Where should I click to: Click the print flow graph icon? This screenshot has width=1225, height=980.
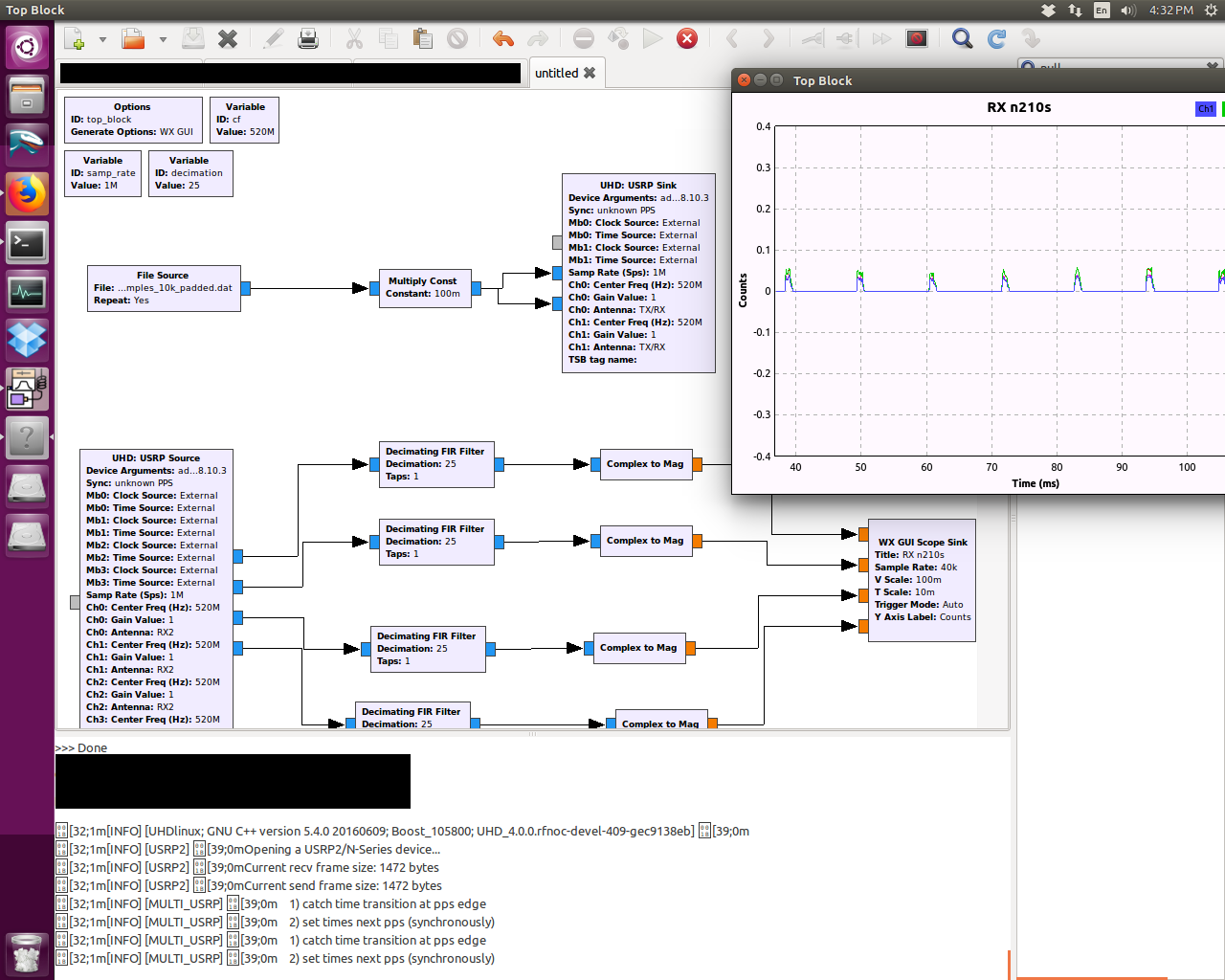coord(308,39)
